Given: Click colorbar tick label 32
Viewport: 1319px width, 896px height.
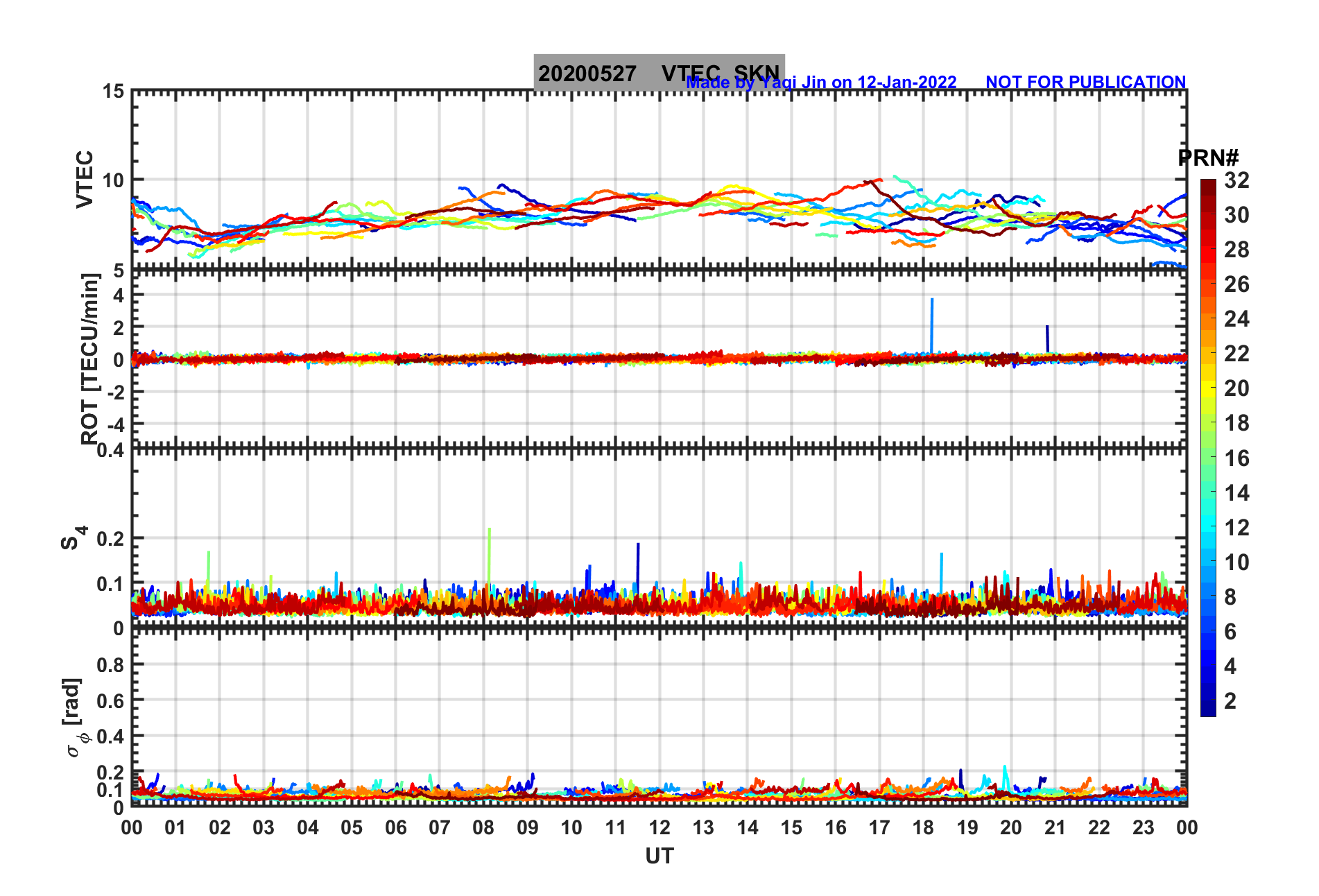Looking at the screenshot, I should 1236,180.
